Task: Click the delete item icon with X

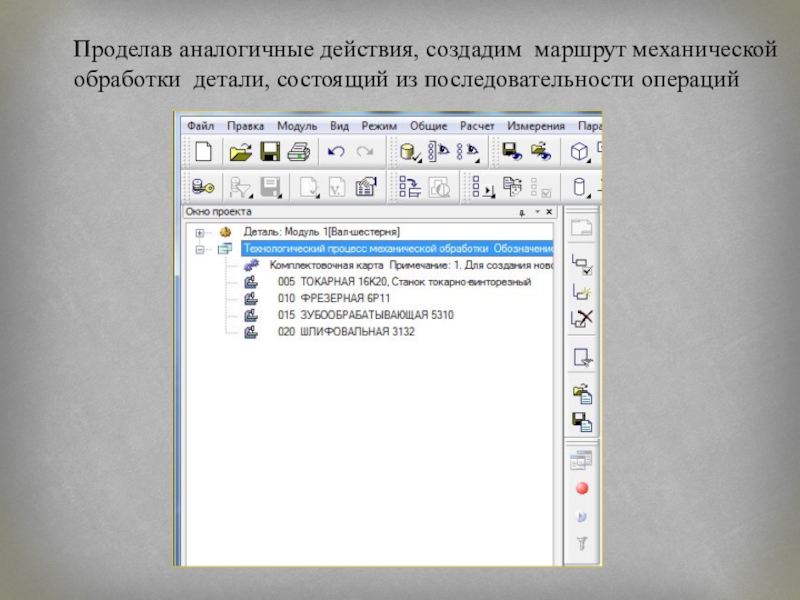Action: click(582, 319)
